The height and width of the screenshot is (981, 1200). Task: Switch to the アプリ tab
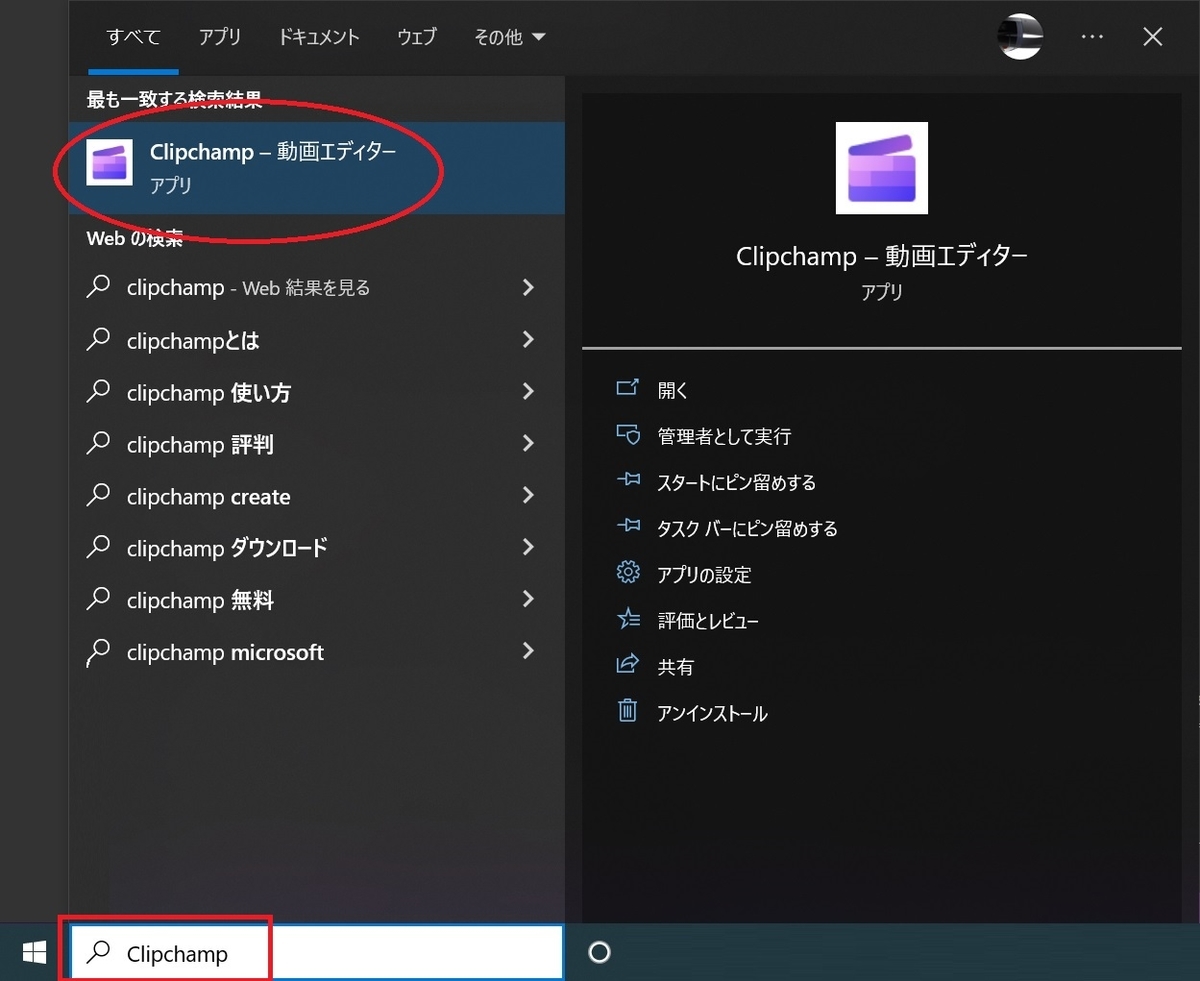coord(220,37)
